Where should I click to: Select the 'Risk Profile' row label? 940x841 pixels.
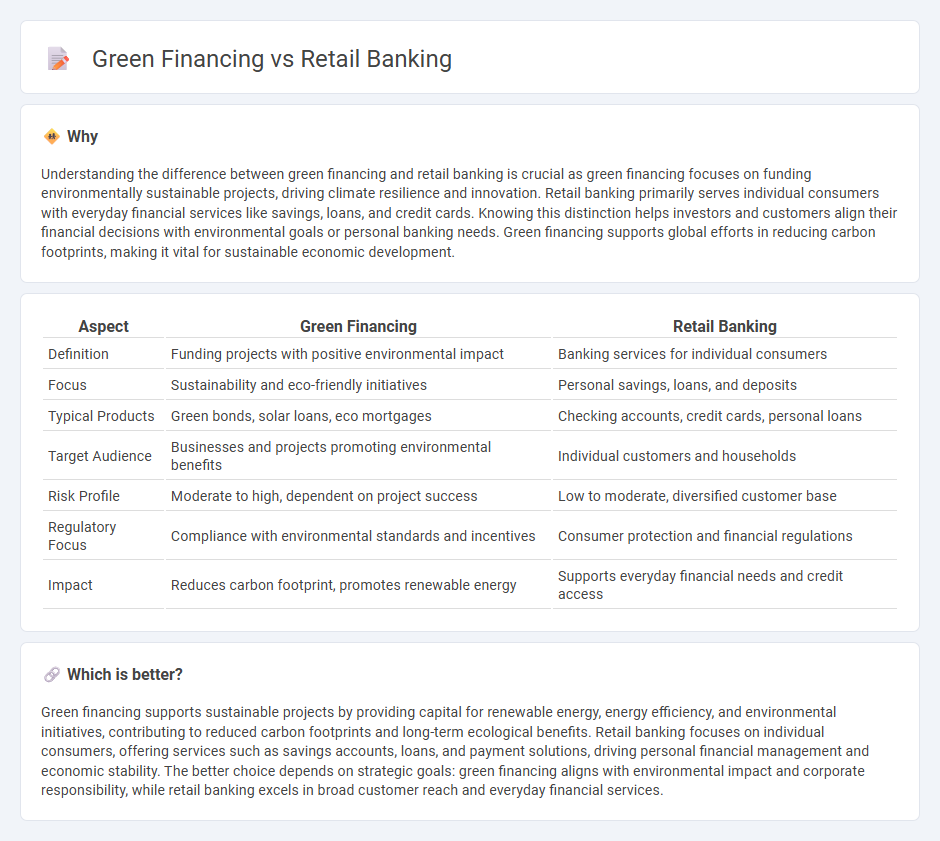83,496
